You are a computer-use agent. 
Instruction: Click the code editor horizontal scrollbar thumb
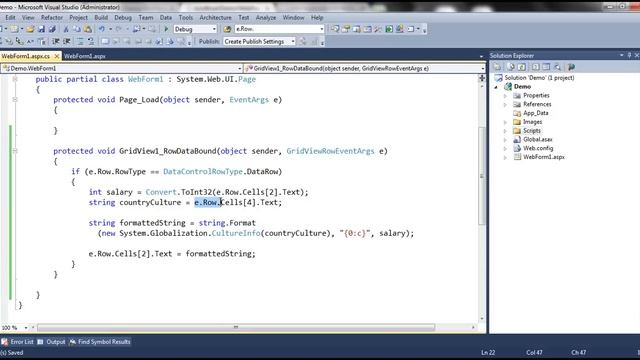[x=236, y=327]
